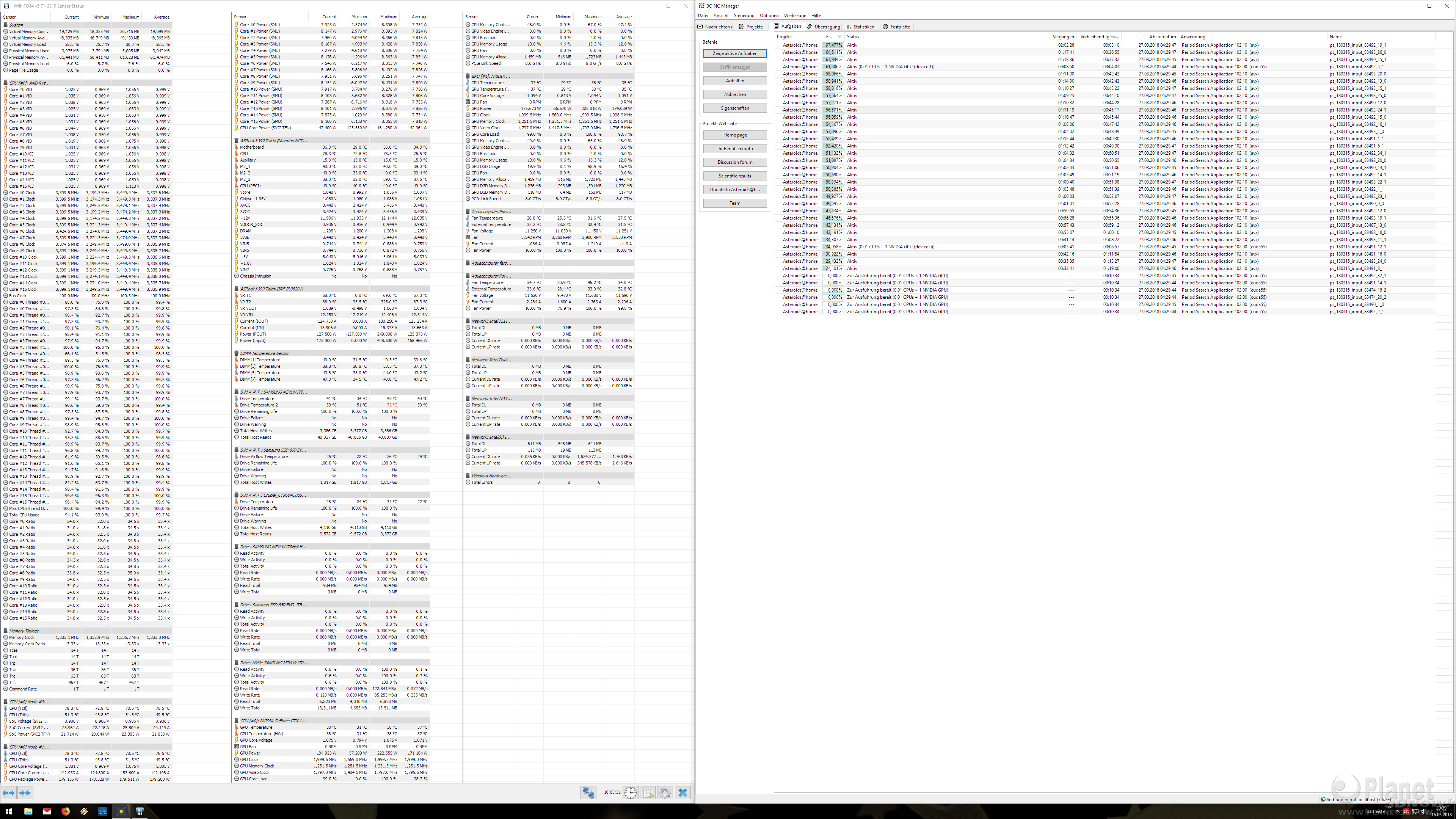Viewport: 1456px width, 819px height.
Task: Select Total CPU Usage sensor row
Action: [x=86, y=515]
